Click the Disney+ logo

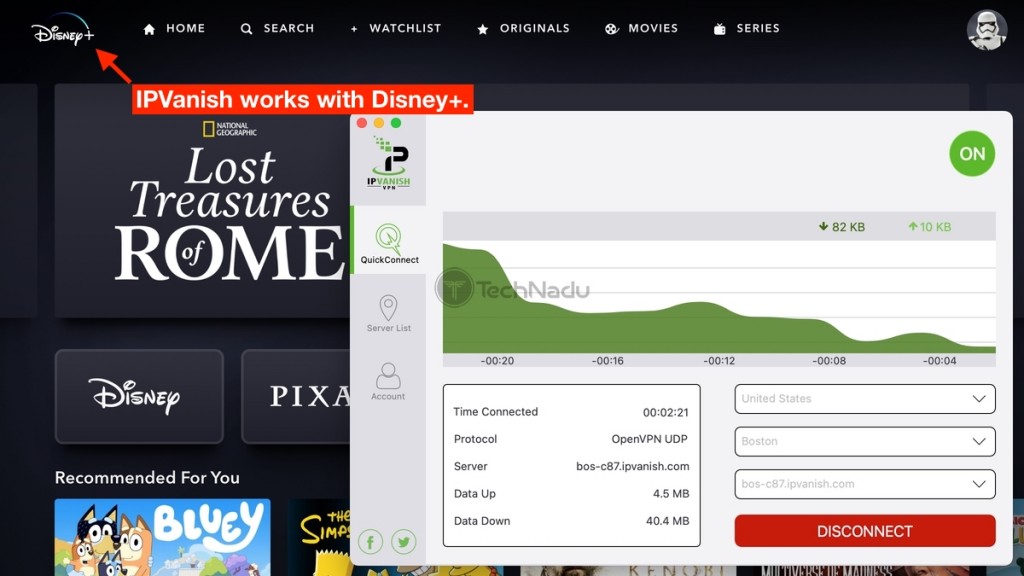(63, 29)
